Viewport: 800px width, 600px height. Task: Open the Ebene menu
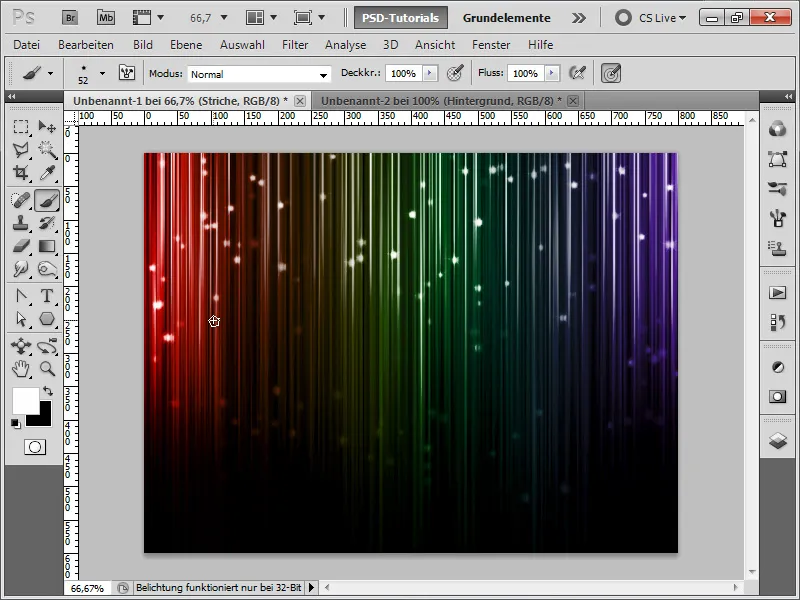(x=186, y=45)
